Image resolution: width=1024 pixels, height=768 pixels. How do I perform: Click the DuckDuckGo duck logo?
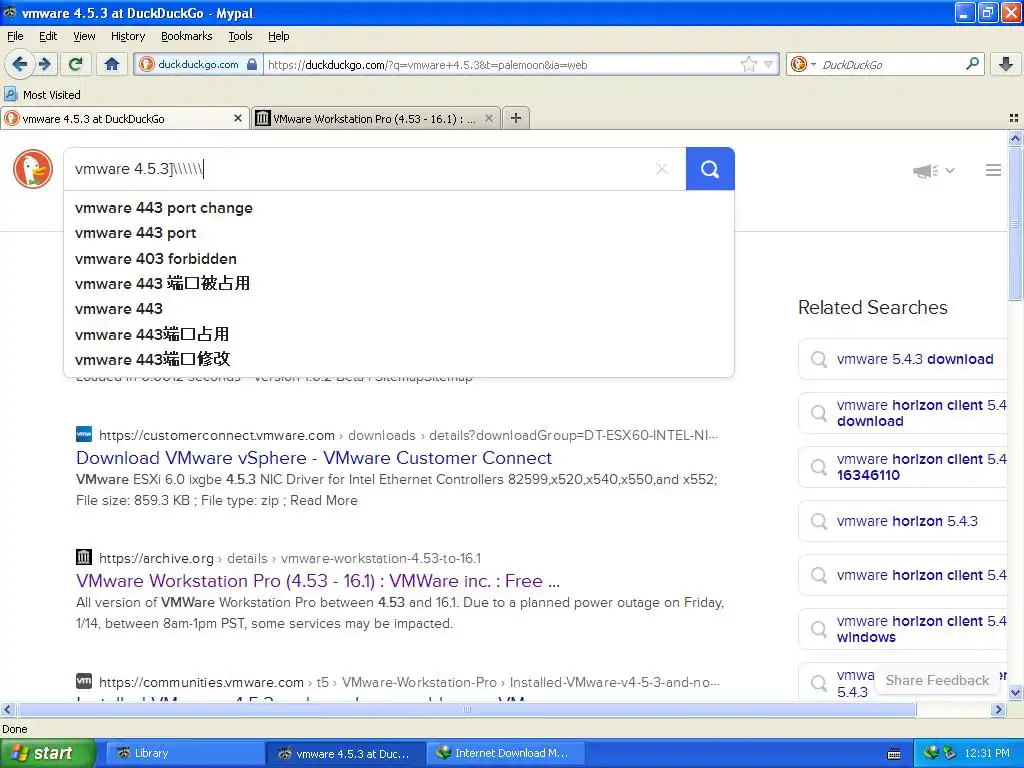coord(33,169)
